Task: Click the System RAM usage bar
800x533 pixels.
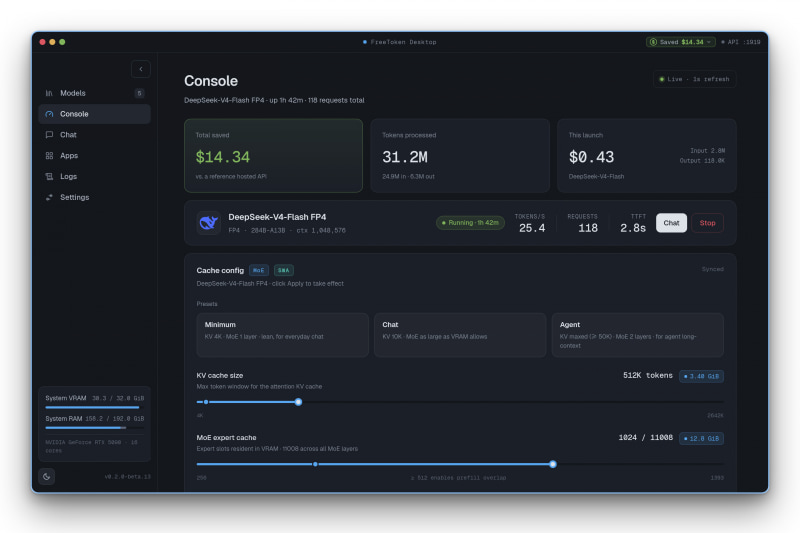Action: tap(94, 428)
